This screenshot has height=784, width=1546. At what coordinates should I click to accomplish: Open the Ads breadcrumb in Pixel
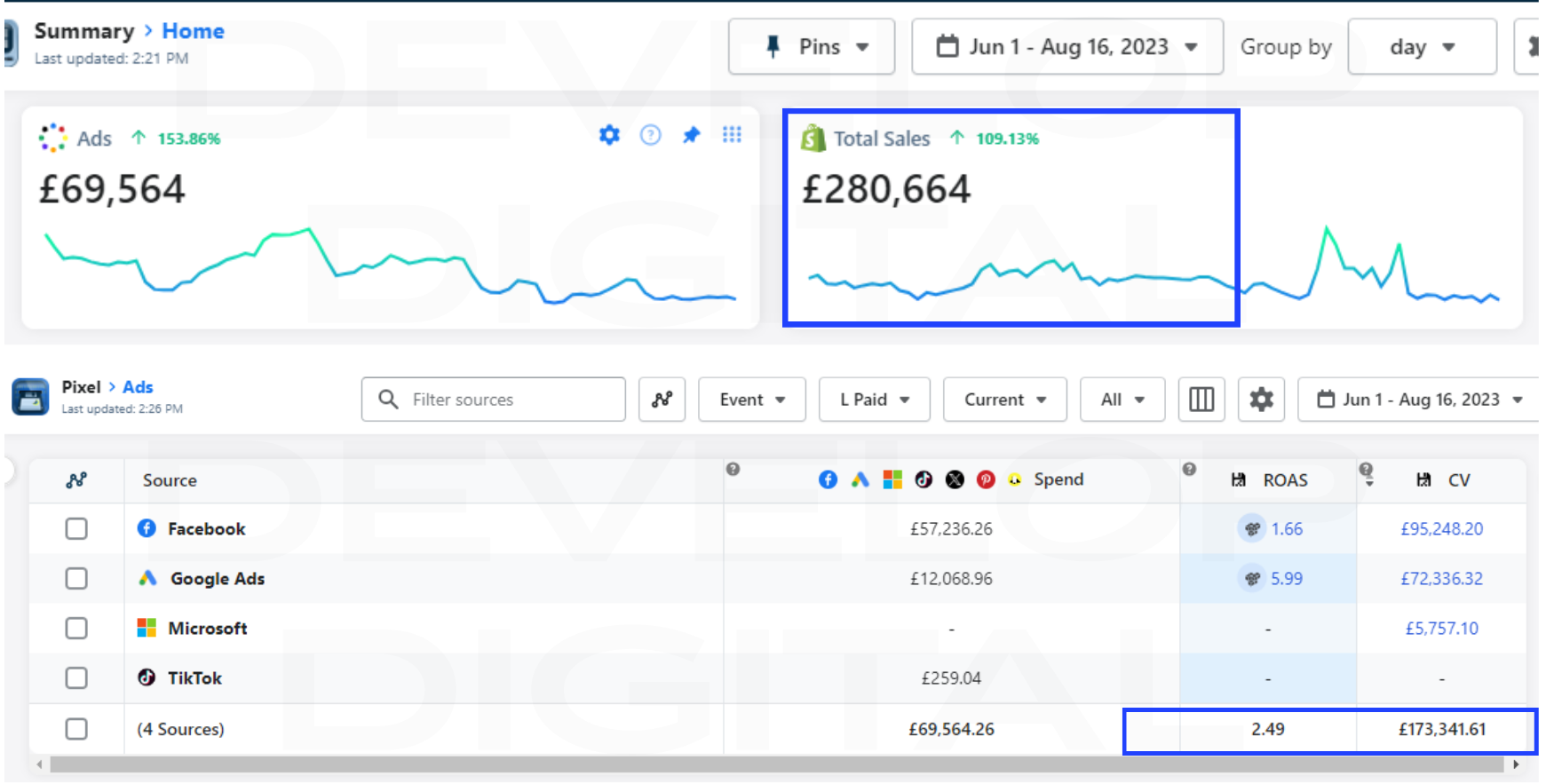pyautogui.click(x=138, y=387)
